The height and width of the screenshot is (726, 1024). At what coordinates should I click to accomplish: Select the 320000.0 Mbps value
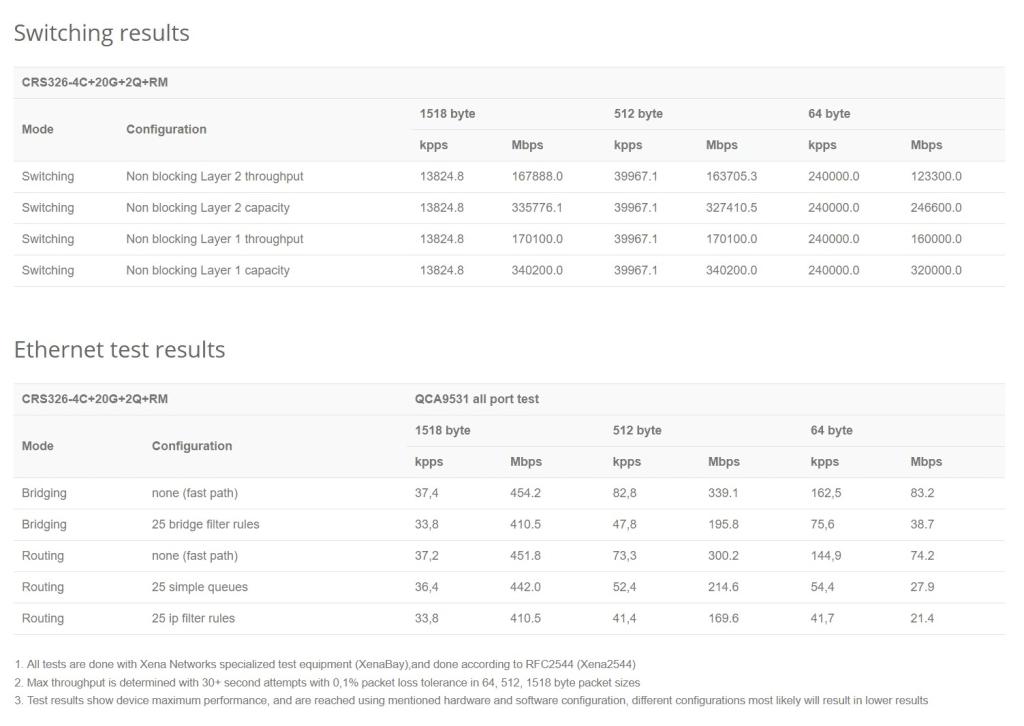click(936, 270)
